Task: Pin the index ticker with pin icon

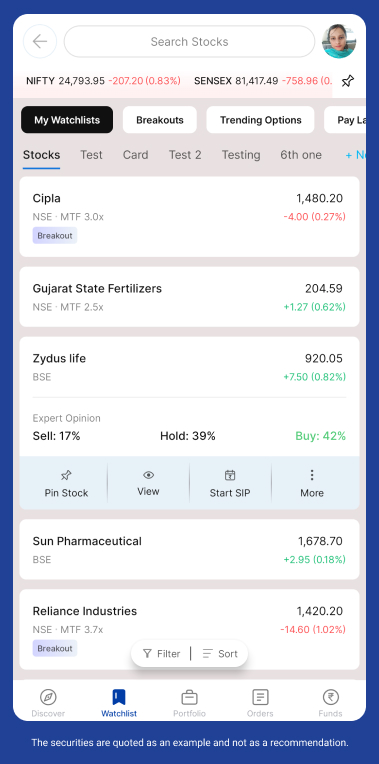Action: pyautogui.click(x=347, y=81)
